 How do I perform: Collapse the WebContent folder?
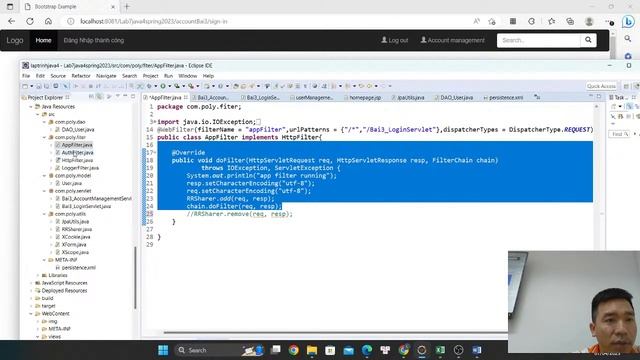[31, 313]
